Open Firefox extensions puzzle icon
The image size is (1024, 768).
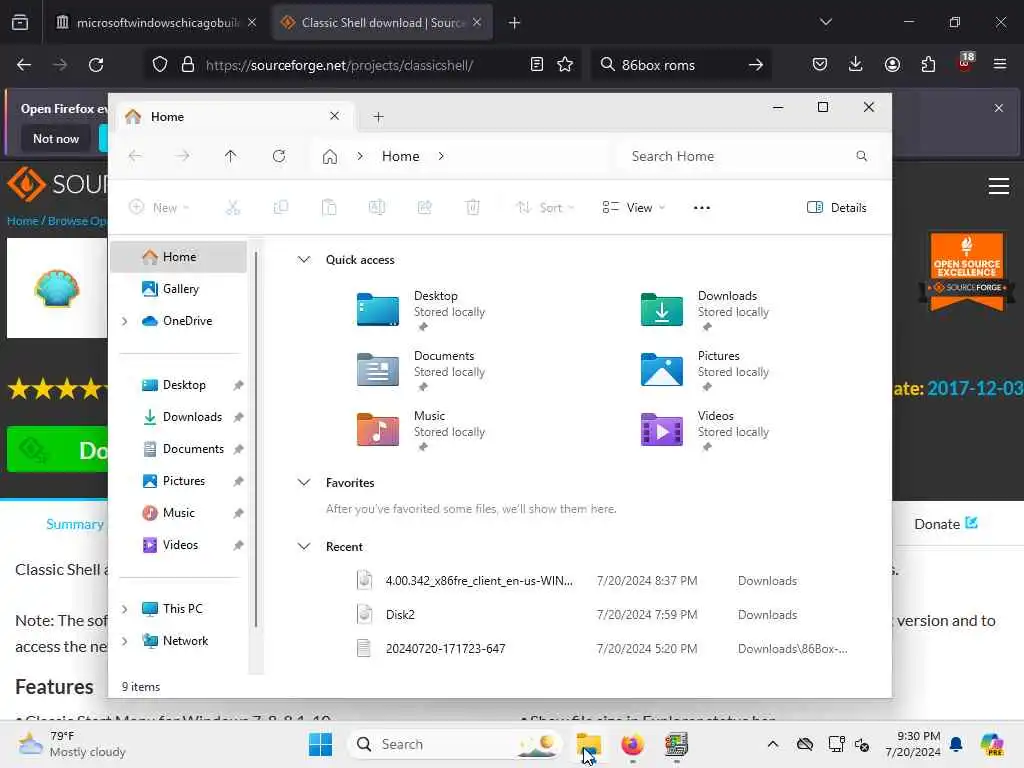(x=928, y=64)
